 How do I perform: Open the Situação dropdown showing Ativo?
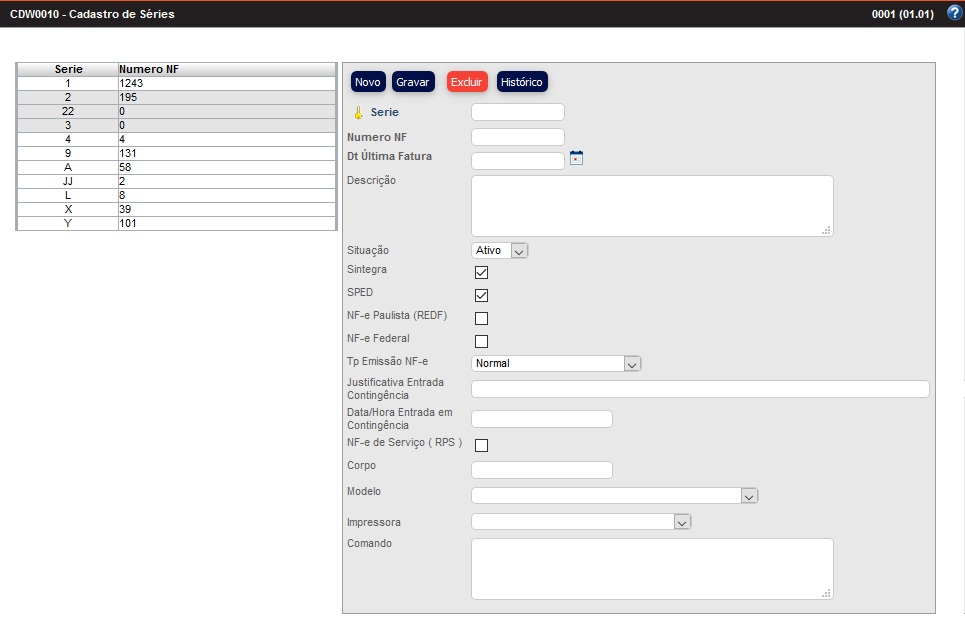point(499,251)
